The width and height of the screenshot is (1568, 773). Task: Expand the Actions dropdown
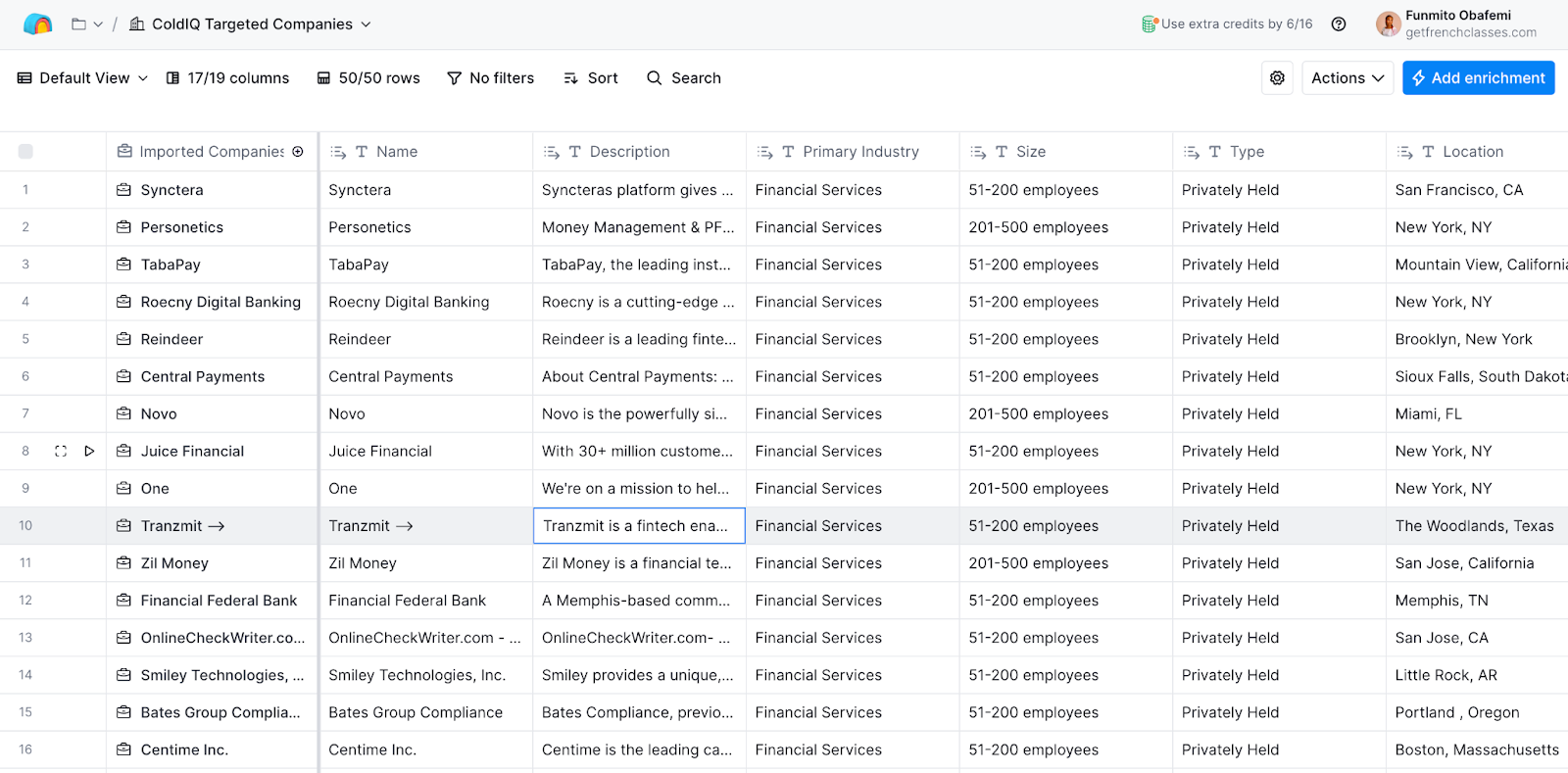[x=1347, y=78]
